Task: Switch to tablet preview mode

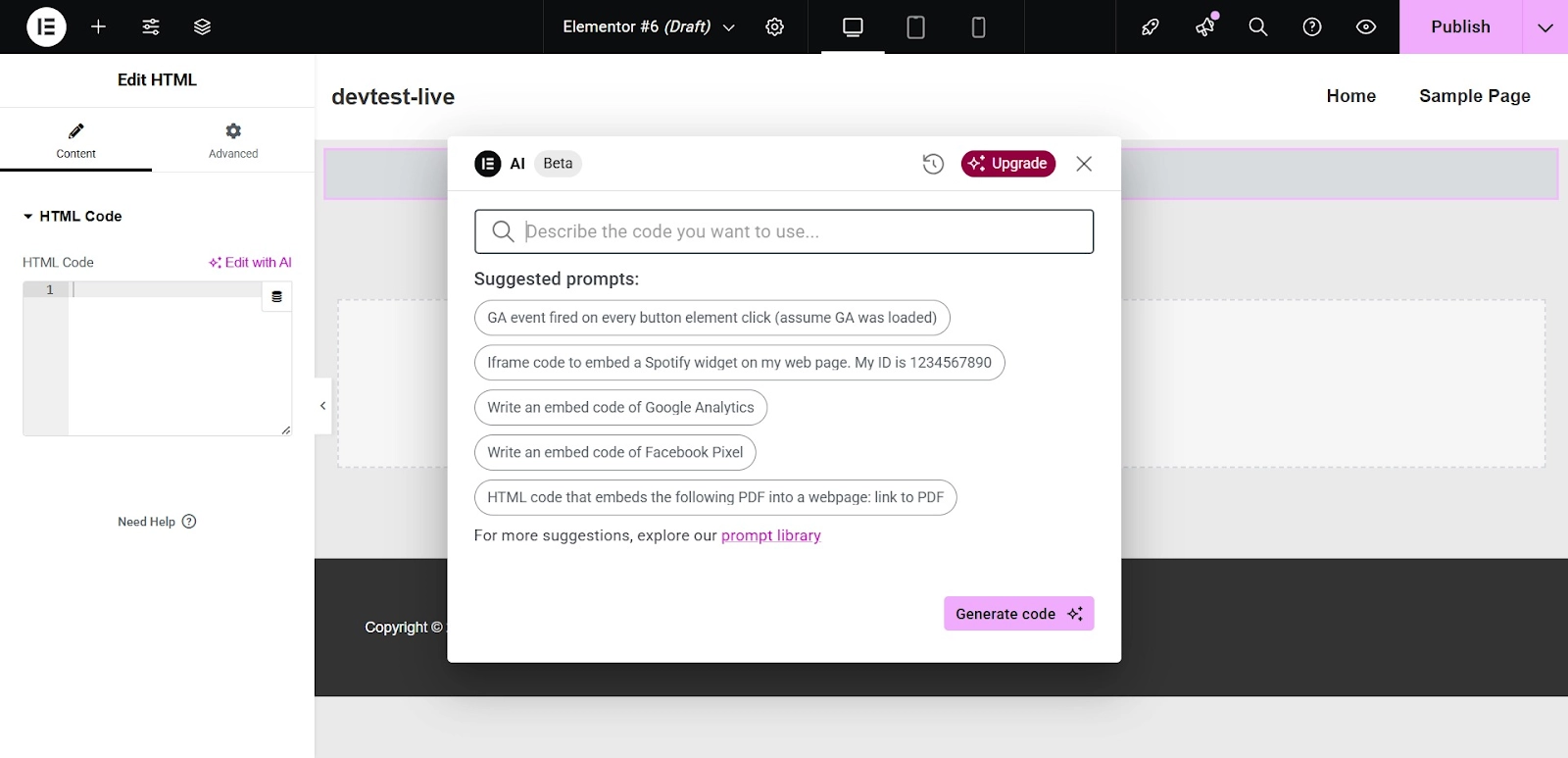Action: coord(915,26)
